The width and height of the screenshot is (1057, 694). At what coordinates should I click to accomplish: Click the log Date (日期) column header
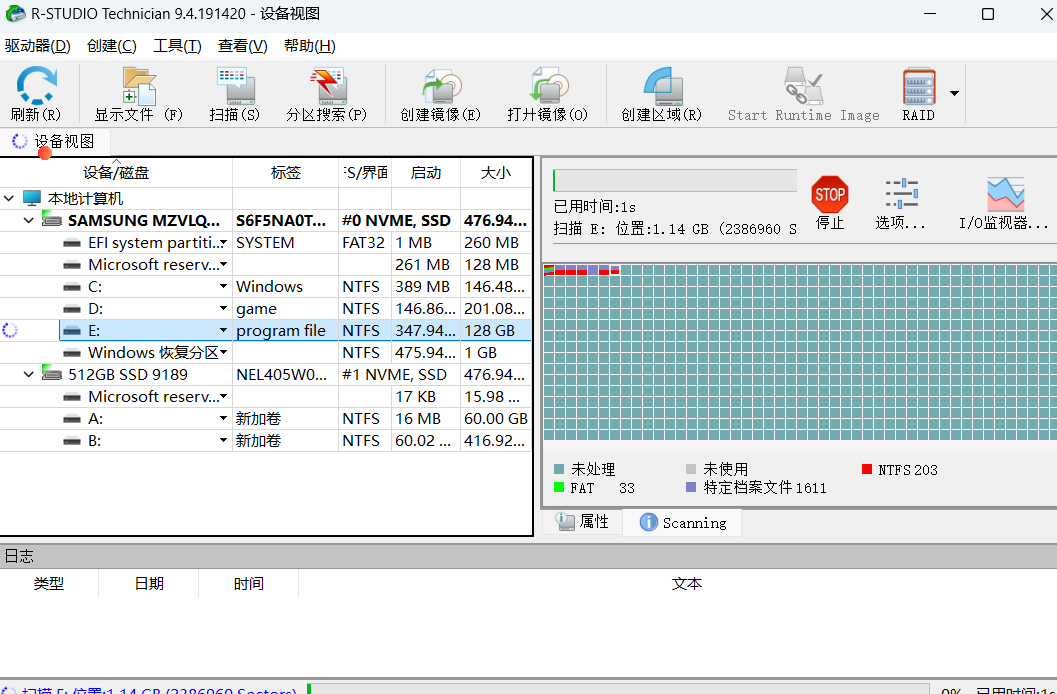pyautogui.click(x=149, y=583)
